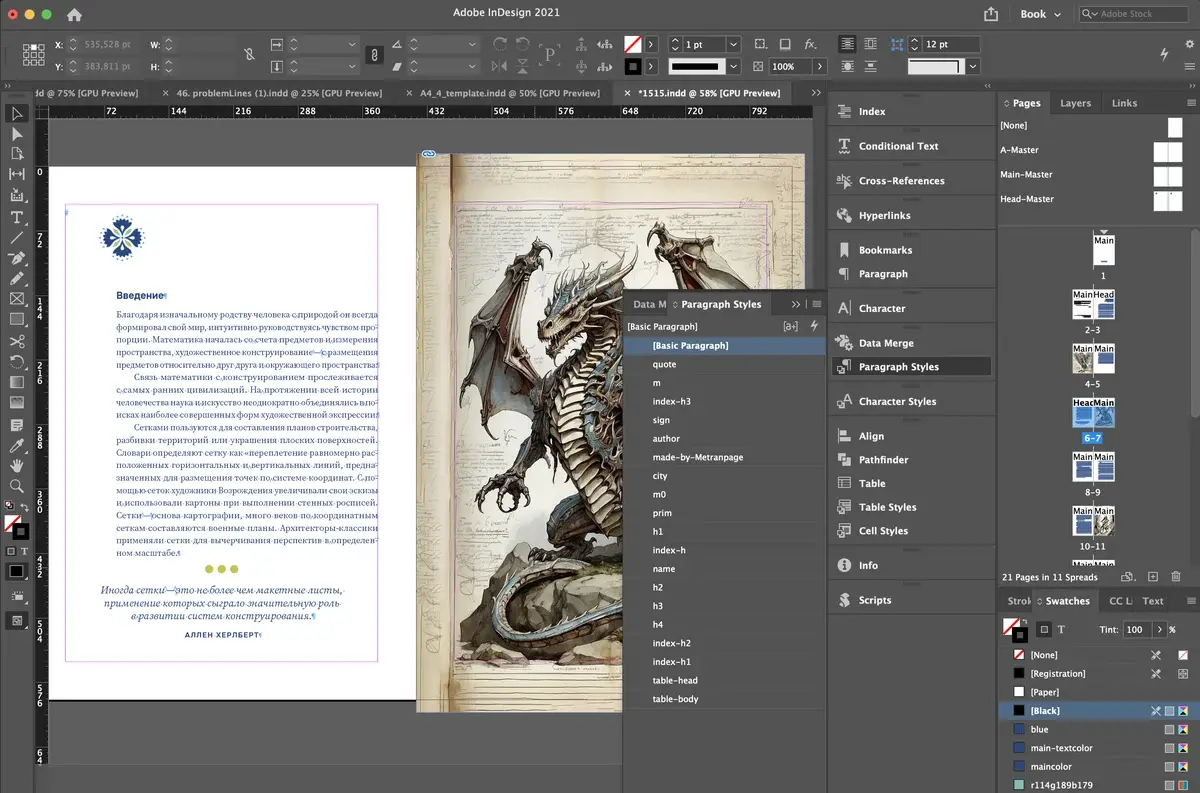Select the Page tool

pyautogui.click(x=16, y=154)
